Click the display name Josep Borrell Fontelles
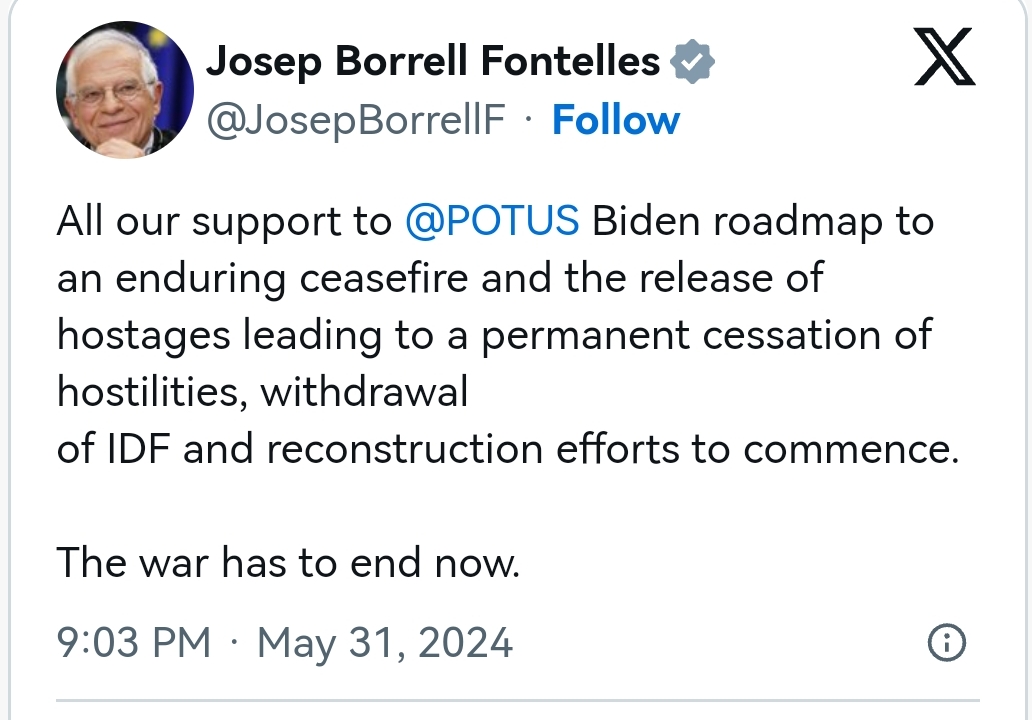This screenshot has height=720, width=1032. click(432, 63)
